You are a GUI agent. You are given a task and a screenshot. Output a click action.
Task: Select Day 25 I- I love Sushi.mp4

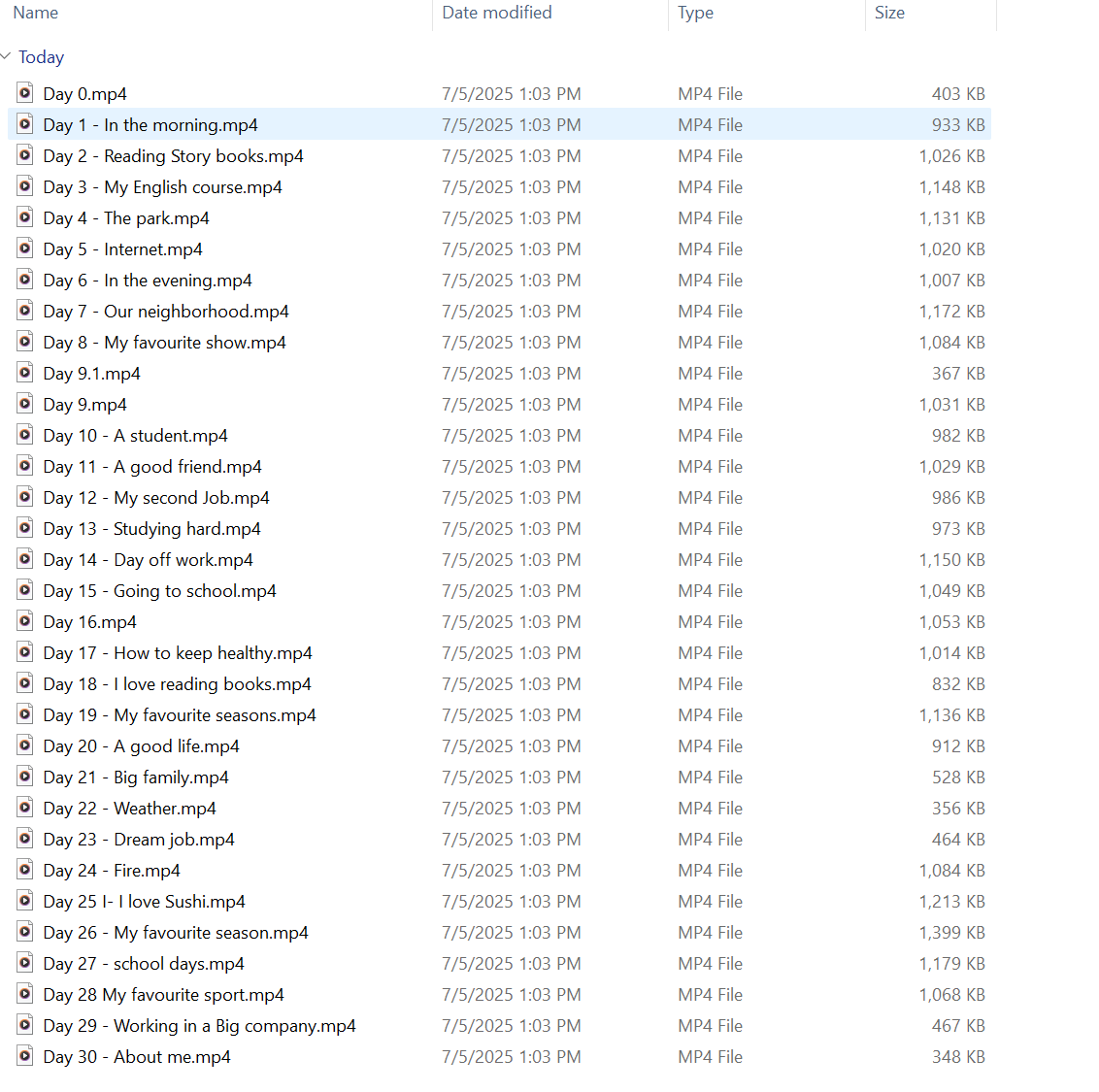pyautogui.click(x=145, y=902)
